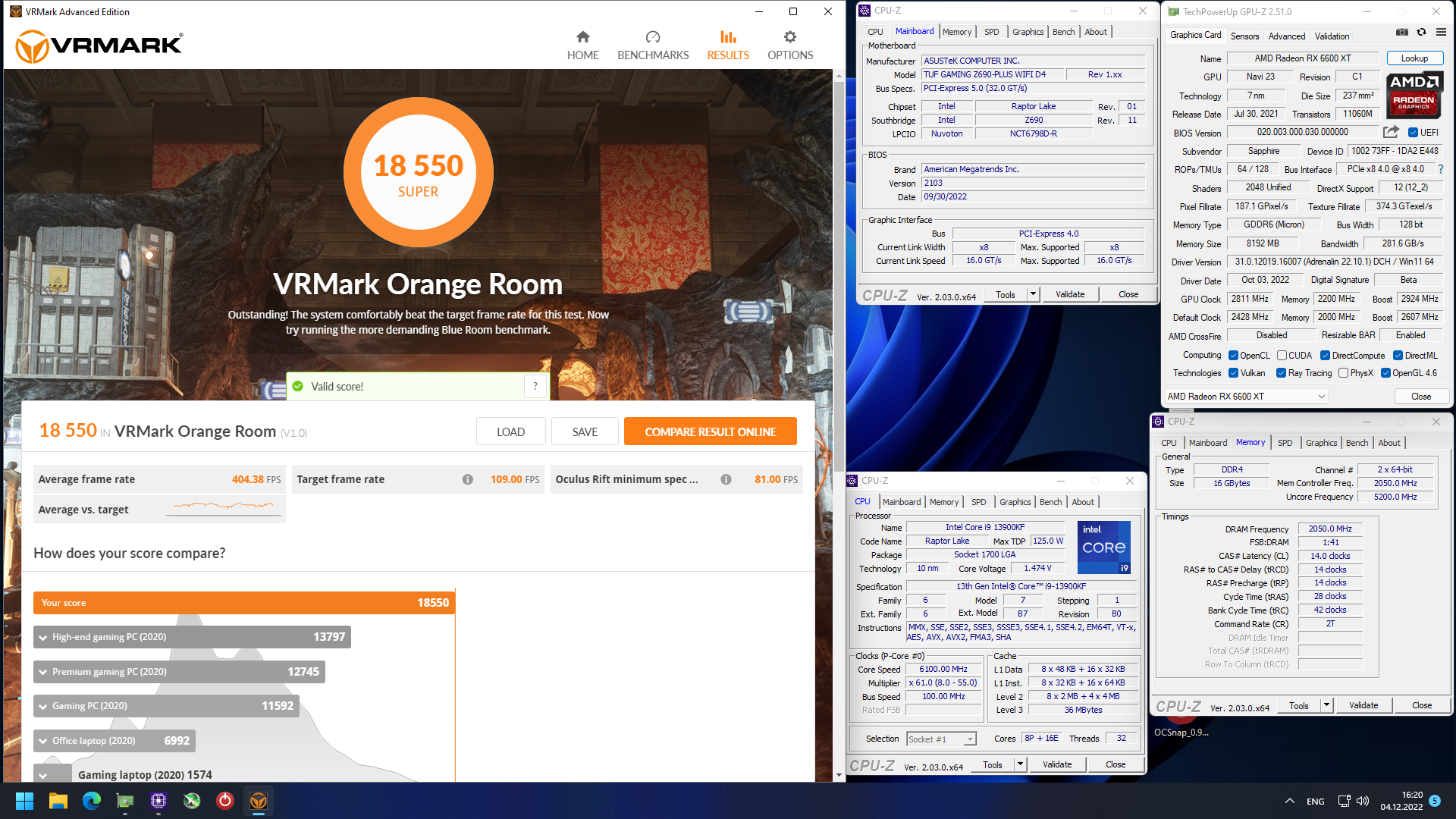
Task: Open File Explorer from taskbar
Action: pyautogui.click(x=58, y=801)
